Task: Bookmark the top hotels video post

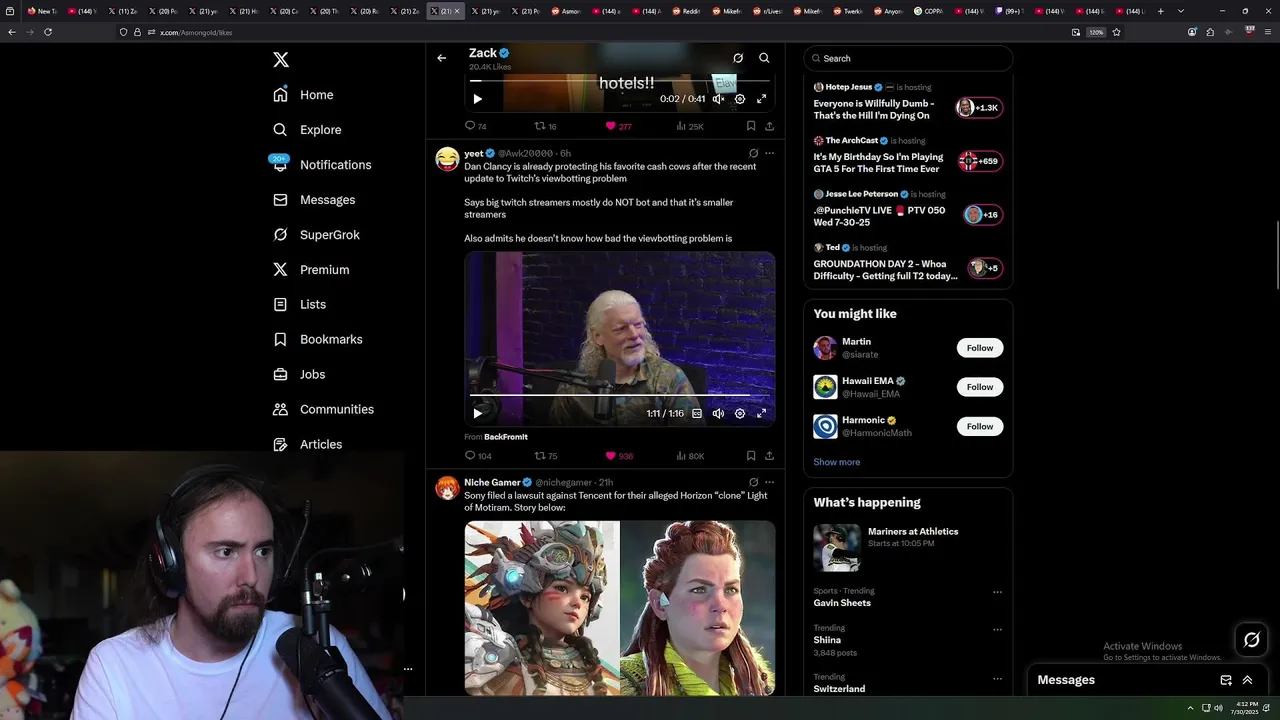Action: point(750,126)
